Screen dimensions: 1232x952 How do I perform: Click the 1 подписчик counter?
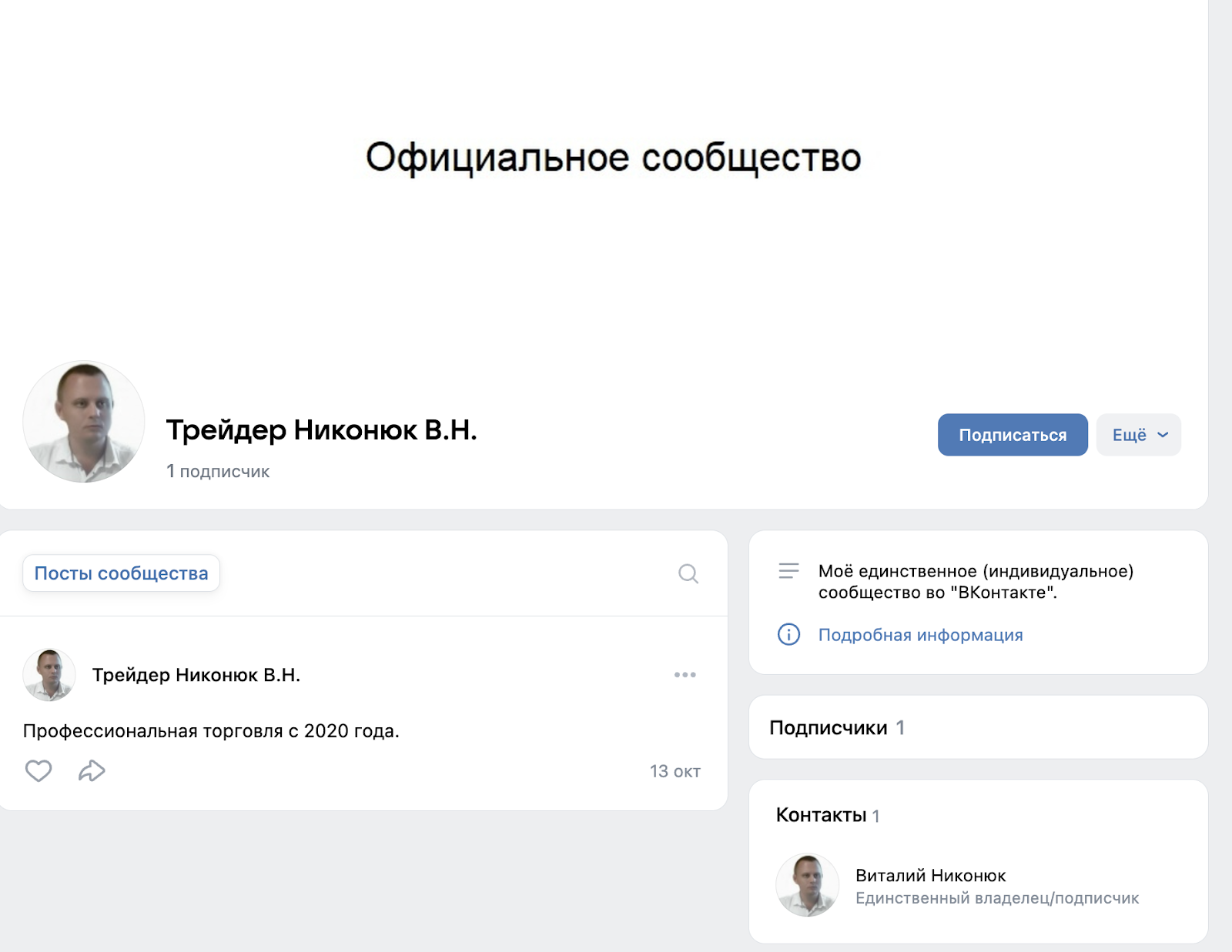click(218, 471)
